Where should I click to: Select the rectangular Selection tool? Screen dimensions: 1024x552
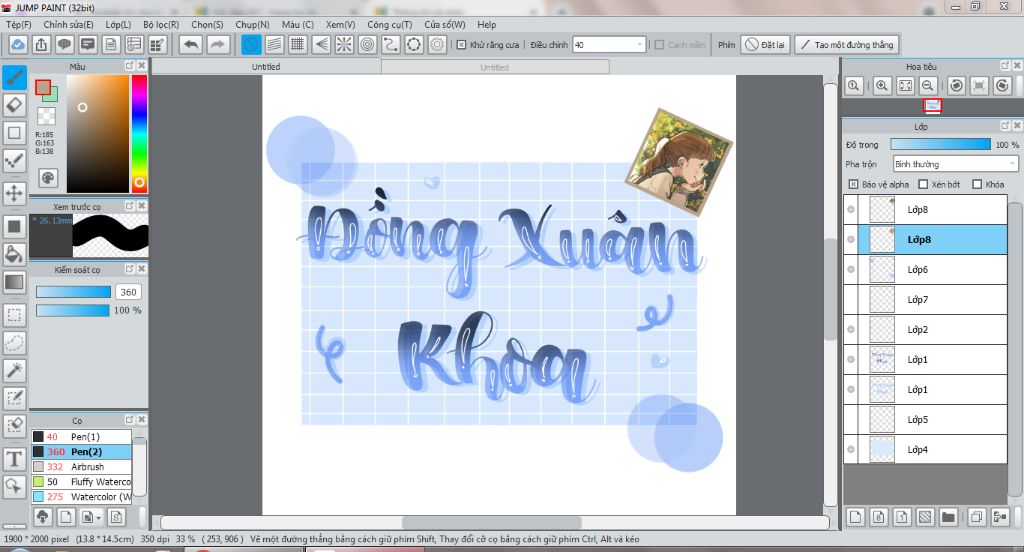[14, 315]
